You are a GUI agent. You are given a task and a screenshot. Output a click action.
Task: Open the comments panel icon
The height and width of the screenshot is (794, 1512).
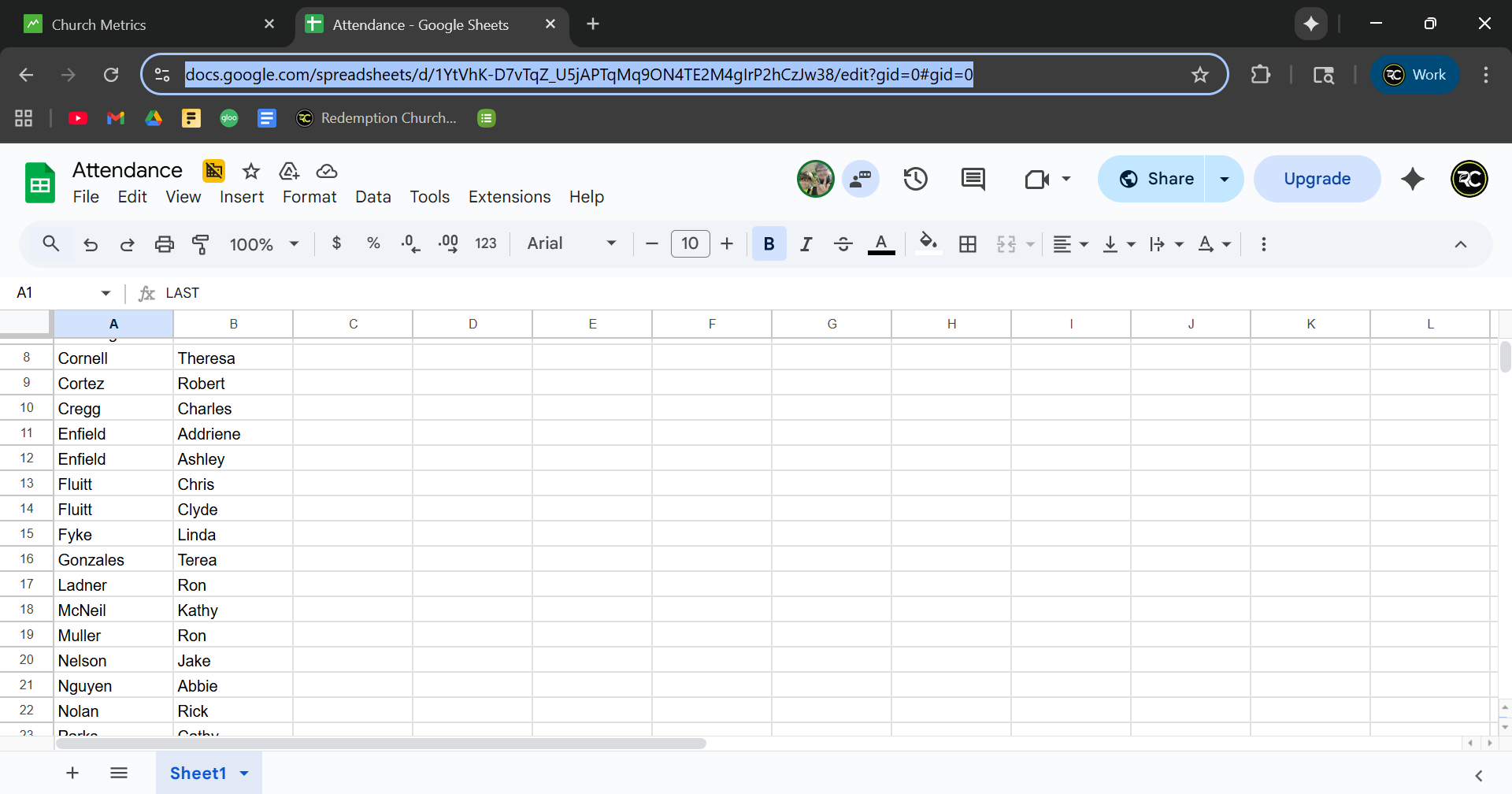(973, 179)
